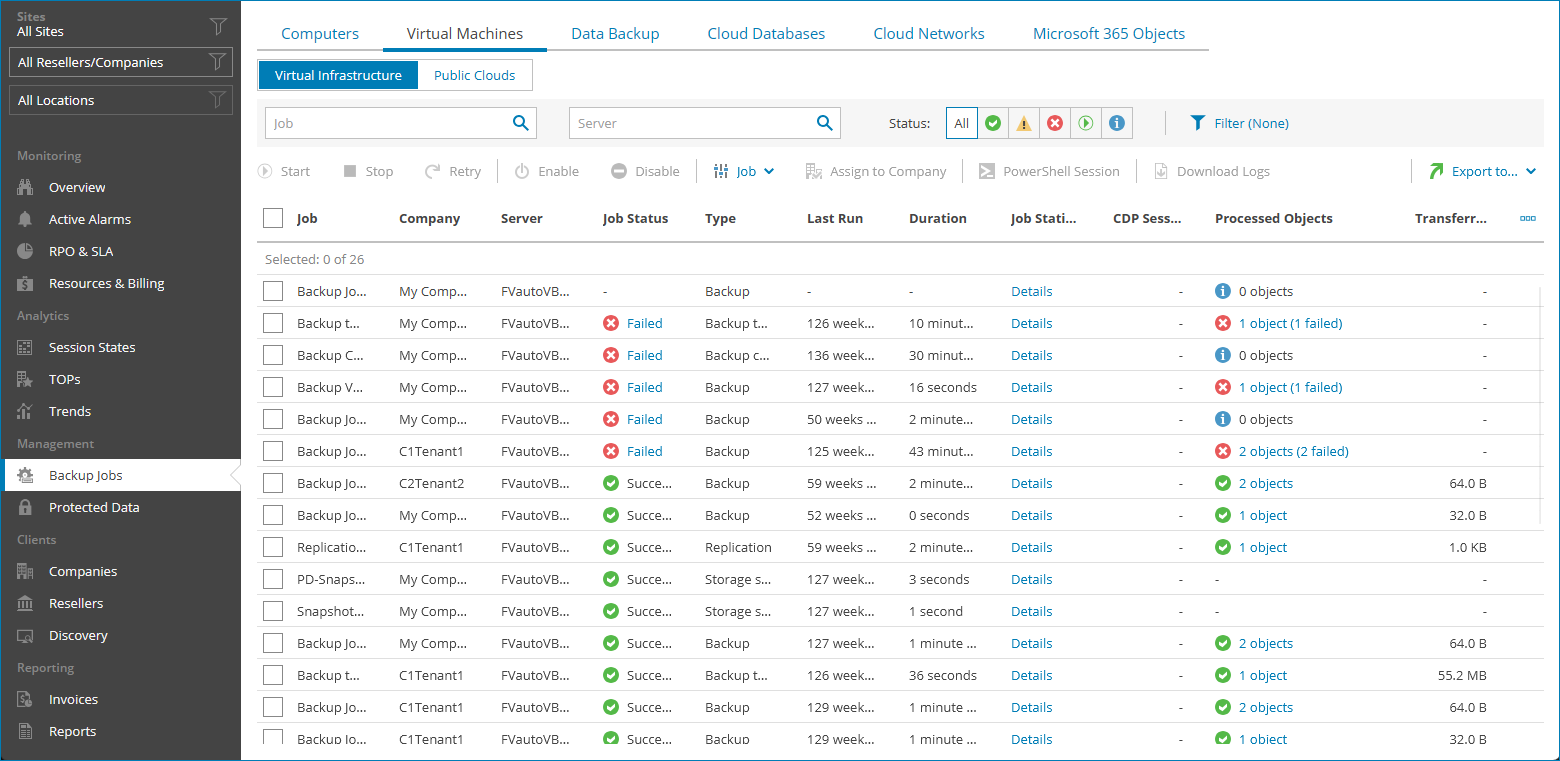This screenshot has height=761, width=1560.
Task: Filter by Failed status with the red cross icon
Action: pyautogui.click(x=1055, y=123)
